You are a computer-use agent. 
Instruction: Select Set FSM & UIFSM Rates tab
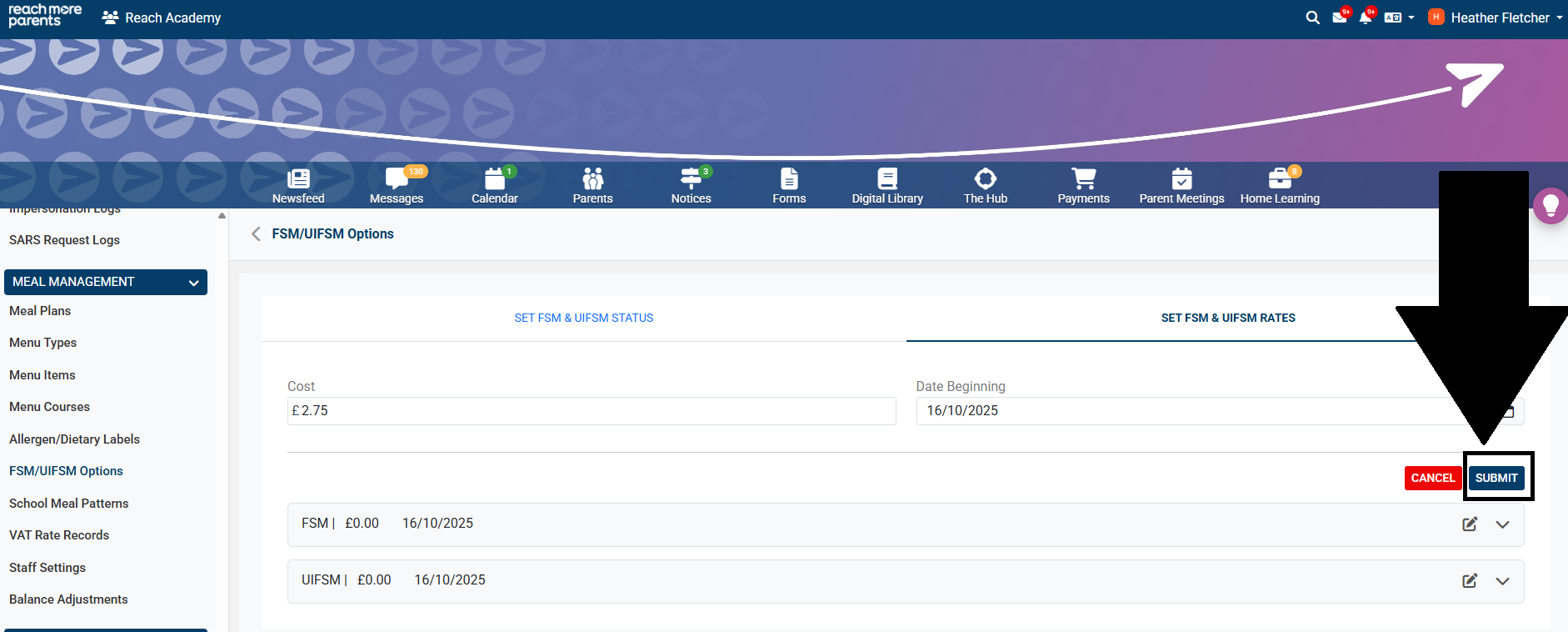pos(1227,318)
